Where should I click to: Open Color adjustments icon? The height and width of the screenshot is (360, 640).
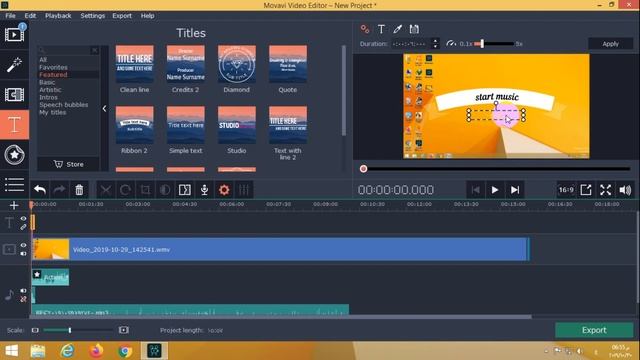point(165,190)
